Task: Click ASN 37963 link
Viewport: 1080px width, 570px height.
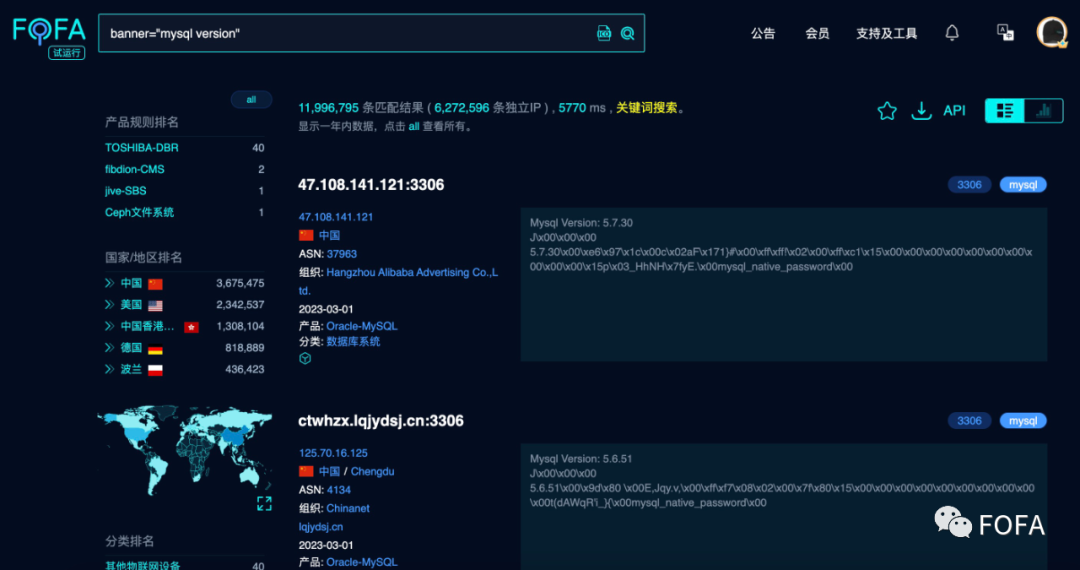Action: [342, 254]
